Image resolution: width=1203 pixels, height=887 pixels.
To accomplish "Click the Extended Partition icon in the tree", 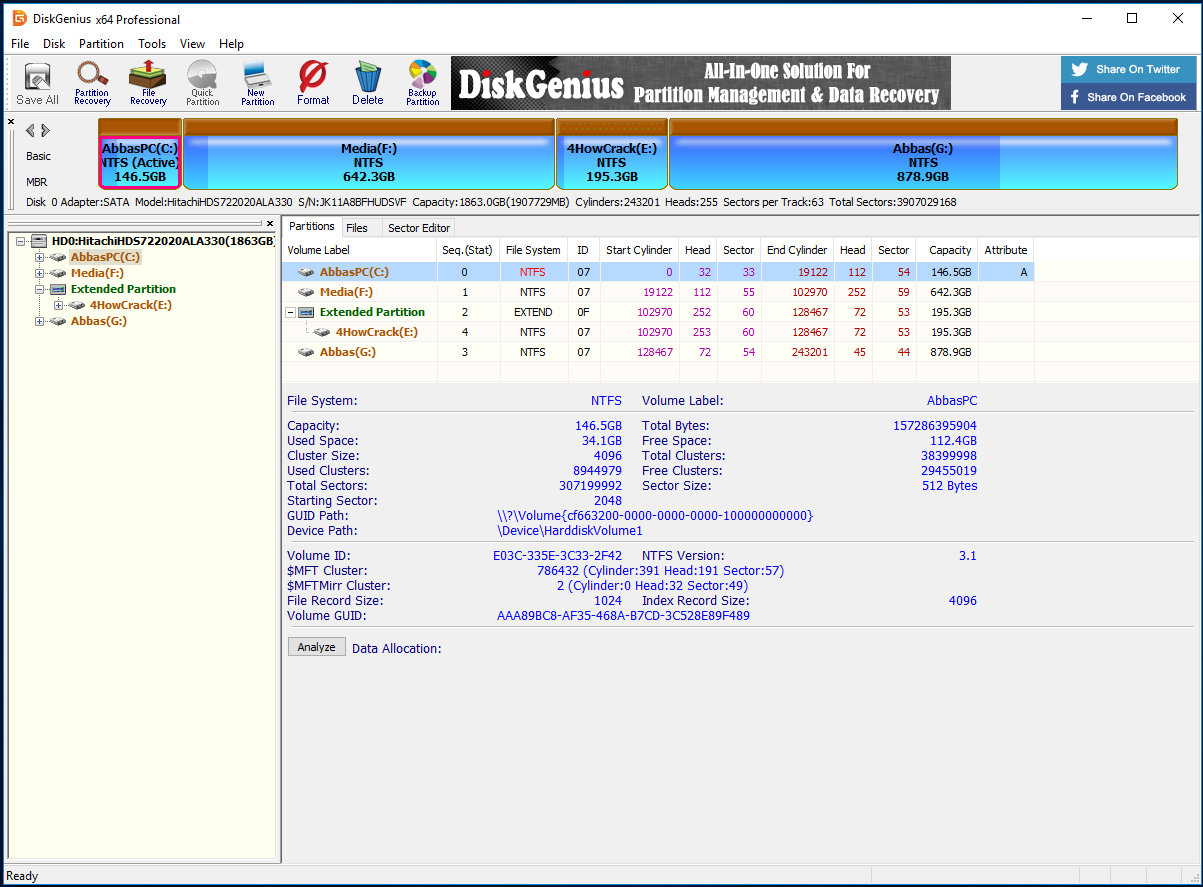I will click(59, 289).
